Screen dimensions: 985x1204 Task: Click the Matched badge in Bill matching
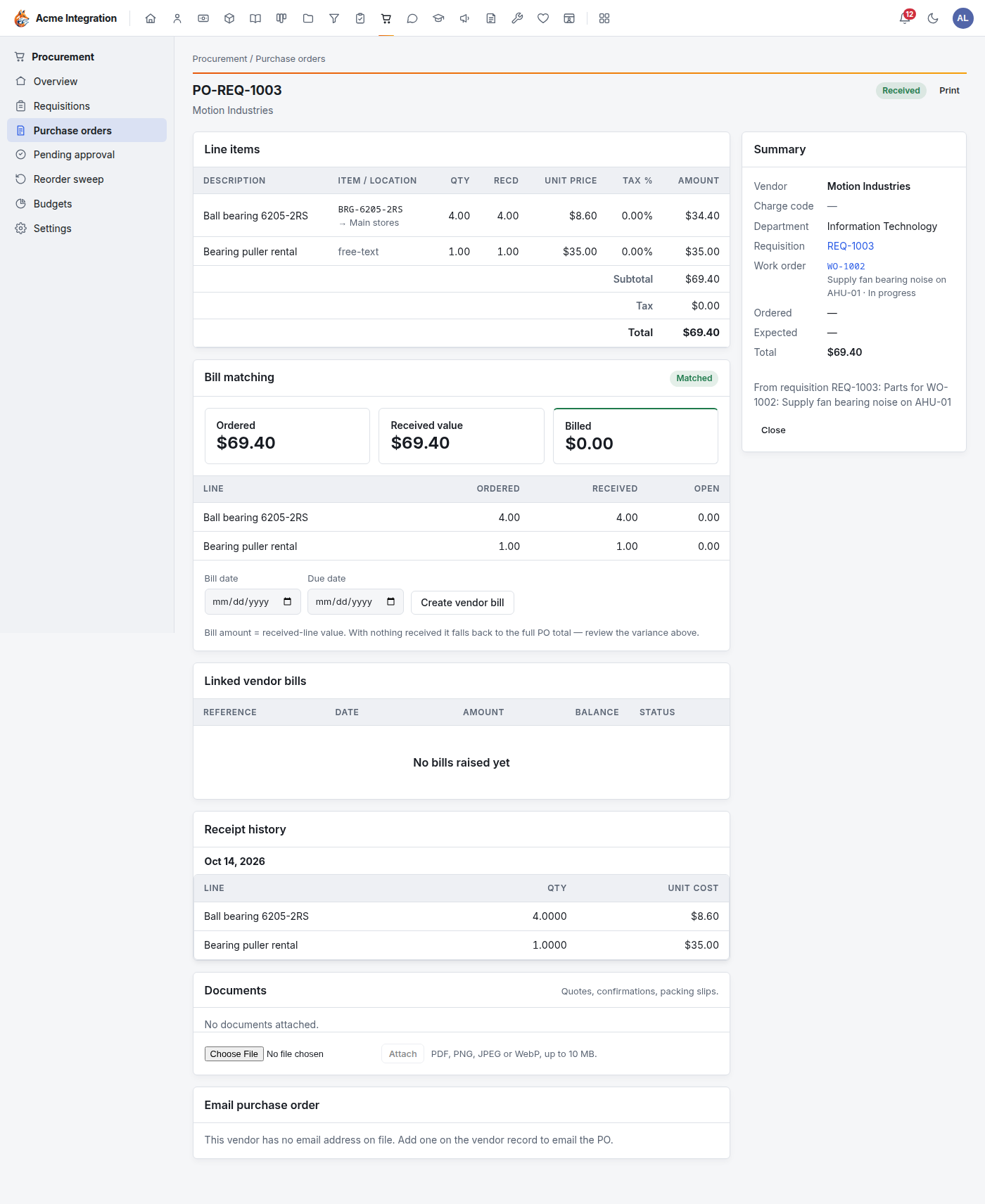694,378
